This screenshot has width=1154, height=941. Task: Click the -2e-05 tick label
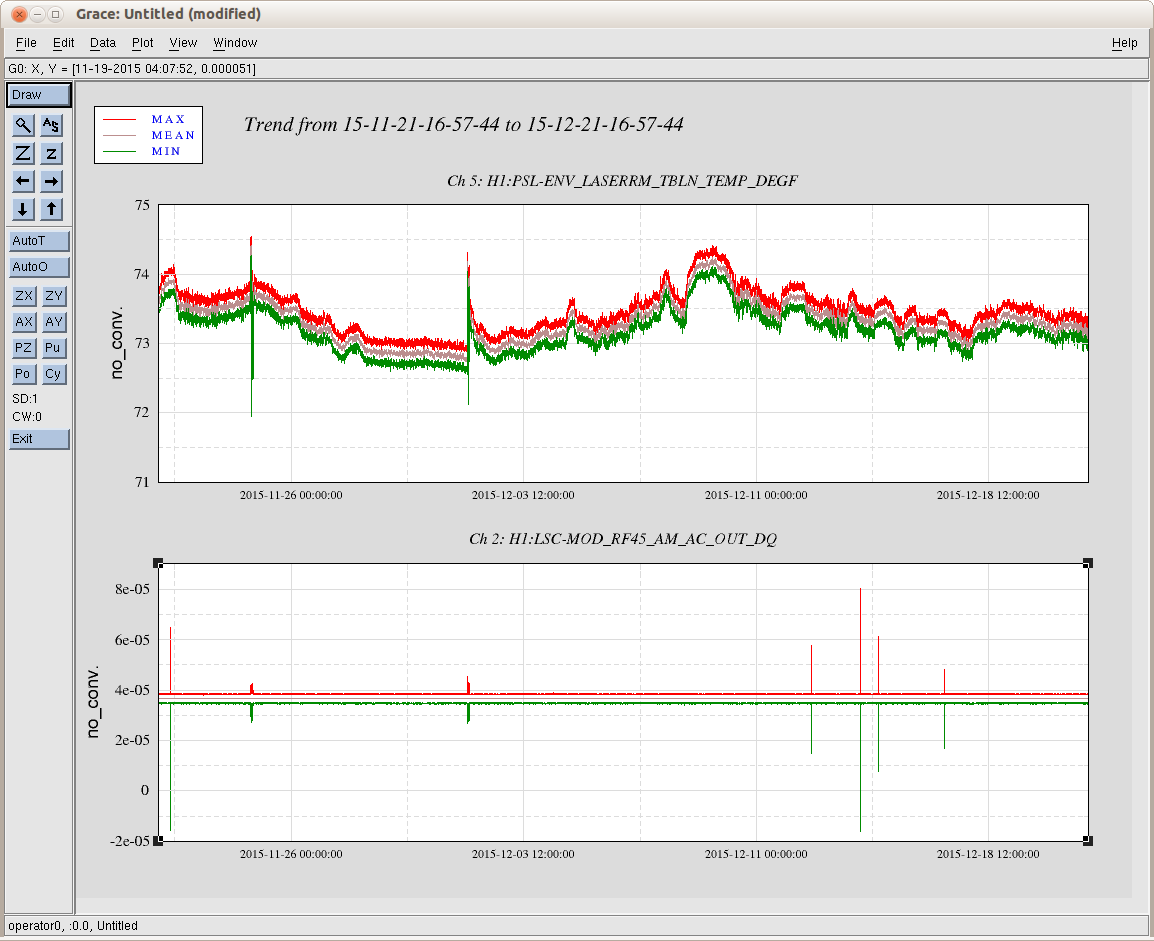coord(130,841)
